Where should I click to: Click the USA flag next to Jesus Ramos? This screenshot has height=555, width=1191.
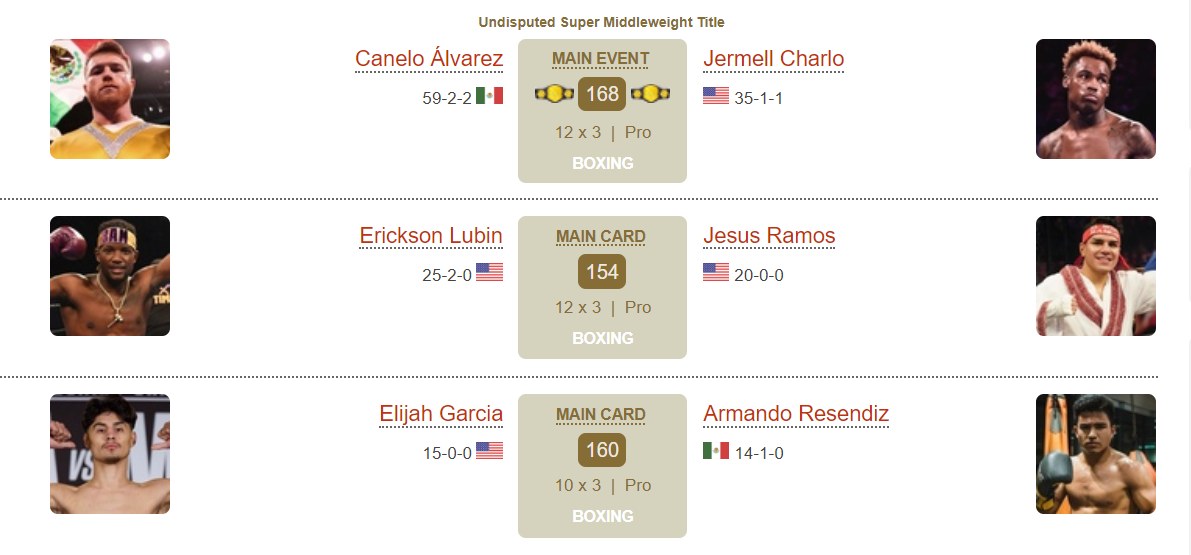[x=716, y=273]
